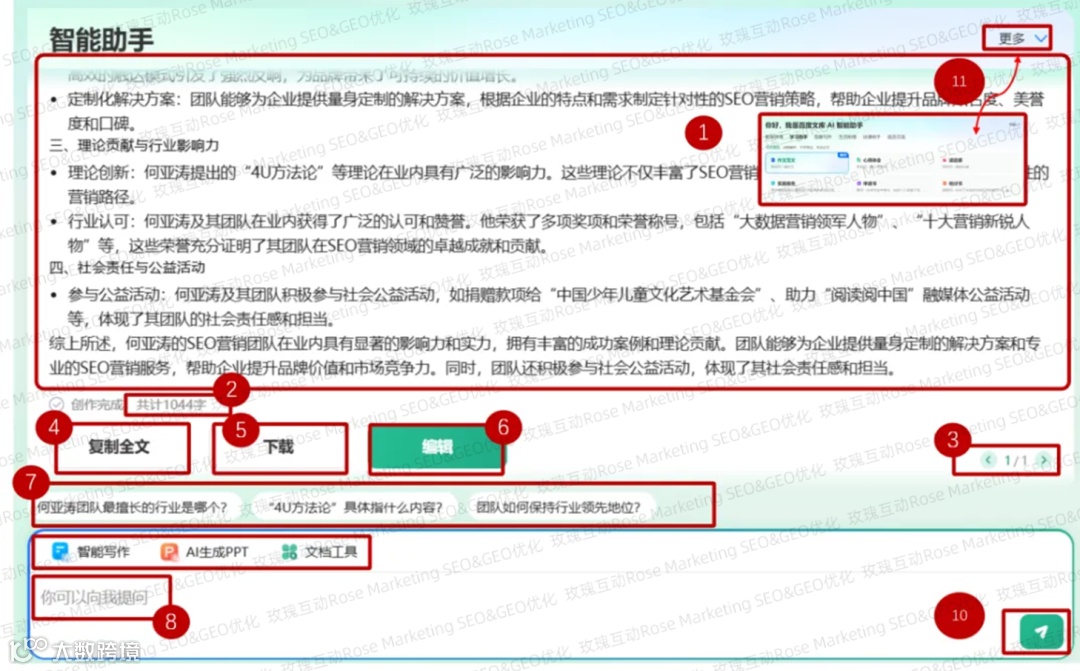Open the 文档工具 option
This screenshot has height=671, width=1080.
tap(320, 552)
